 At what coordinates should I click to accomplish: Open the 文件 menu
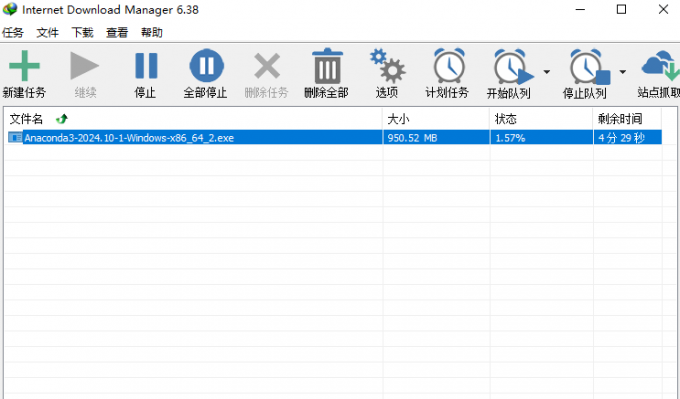pos(47,33)
